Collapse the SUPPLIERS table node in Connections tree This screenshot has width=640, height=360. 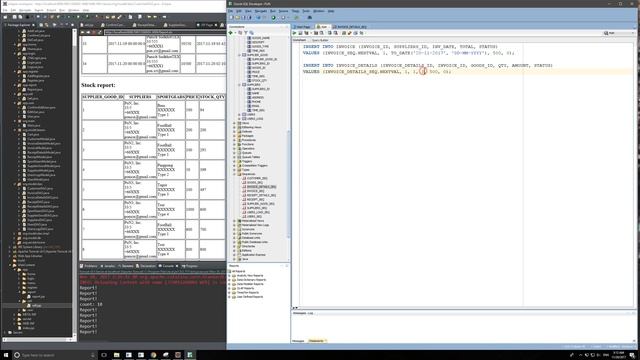[x=240, y=84]
